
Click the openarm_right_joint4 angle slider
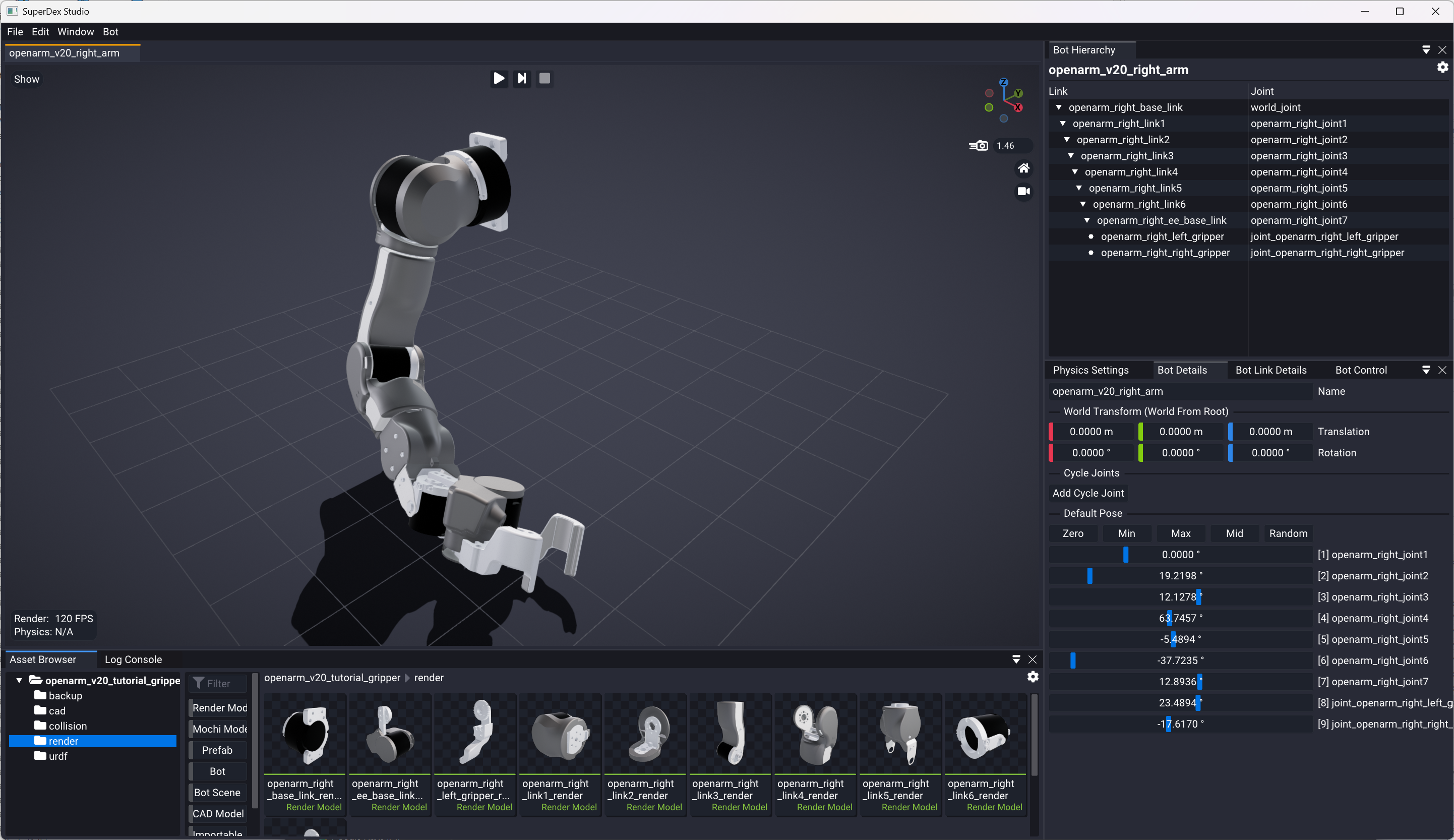[1181, 618]
